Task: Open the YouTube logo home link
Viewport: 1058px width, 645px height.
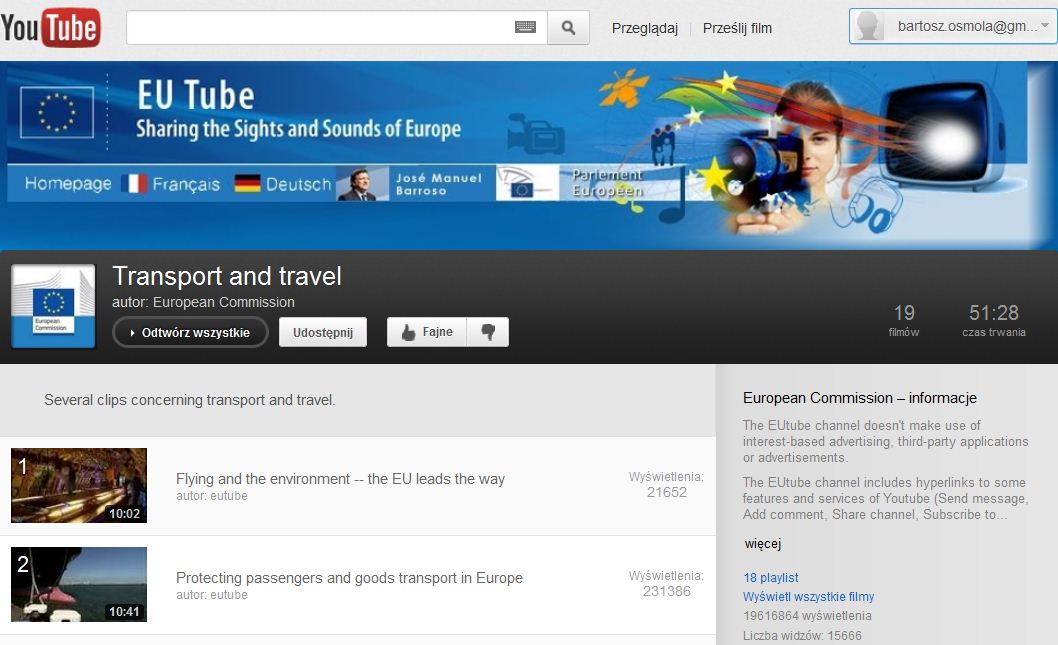Action: tap(51, 28)
